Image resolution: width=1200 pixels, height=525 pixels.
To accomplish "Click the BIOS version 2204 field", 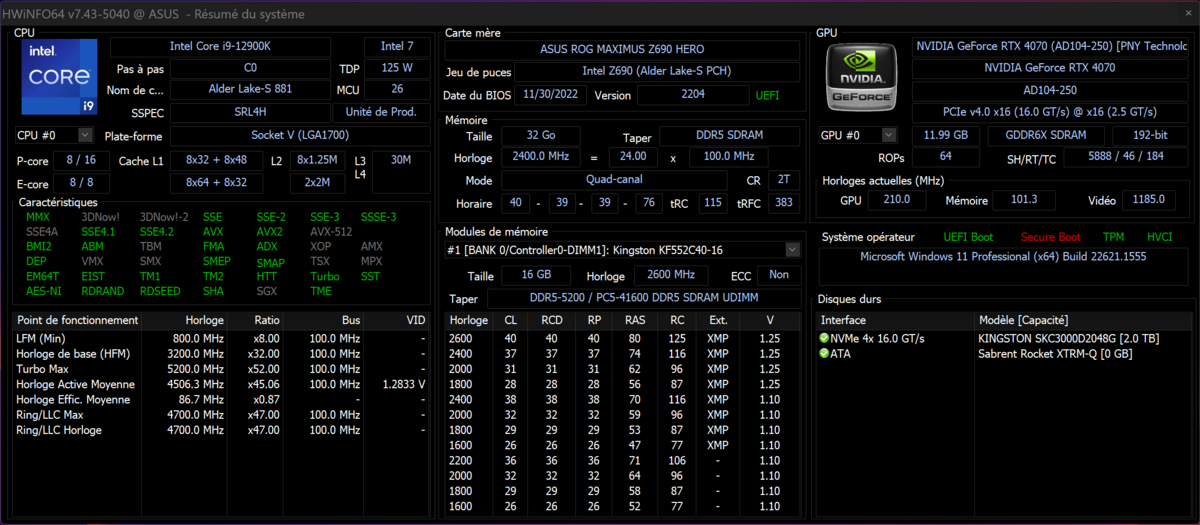I will pyautogui.click(x=693, y=95).
